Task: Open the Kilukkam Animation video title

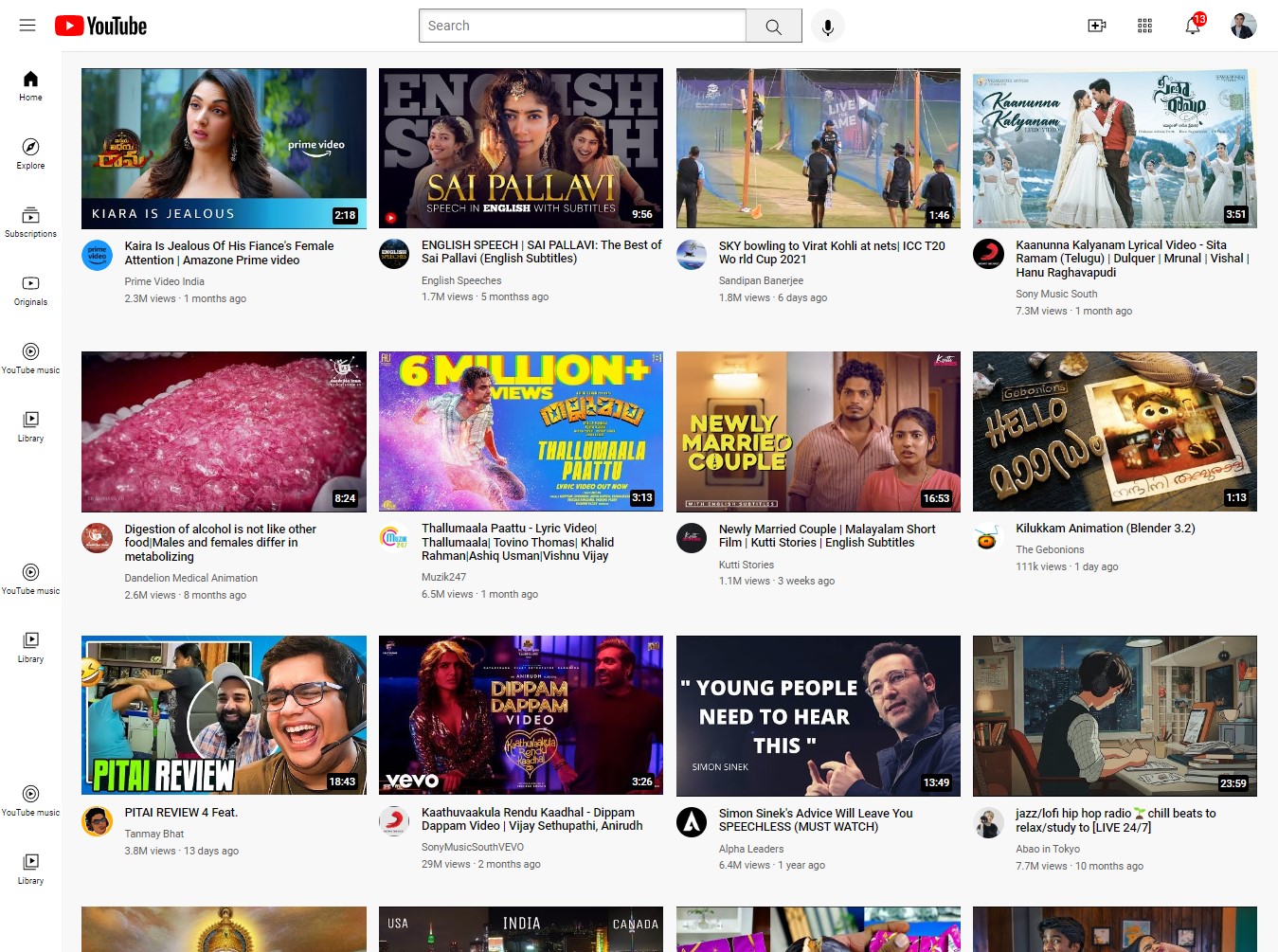Action: [x=1105, y=529]
